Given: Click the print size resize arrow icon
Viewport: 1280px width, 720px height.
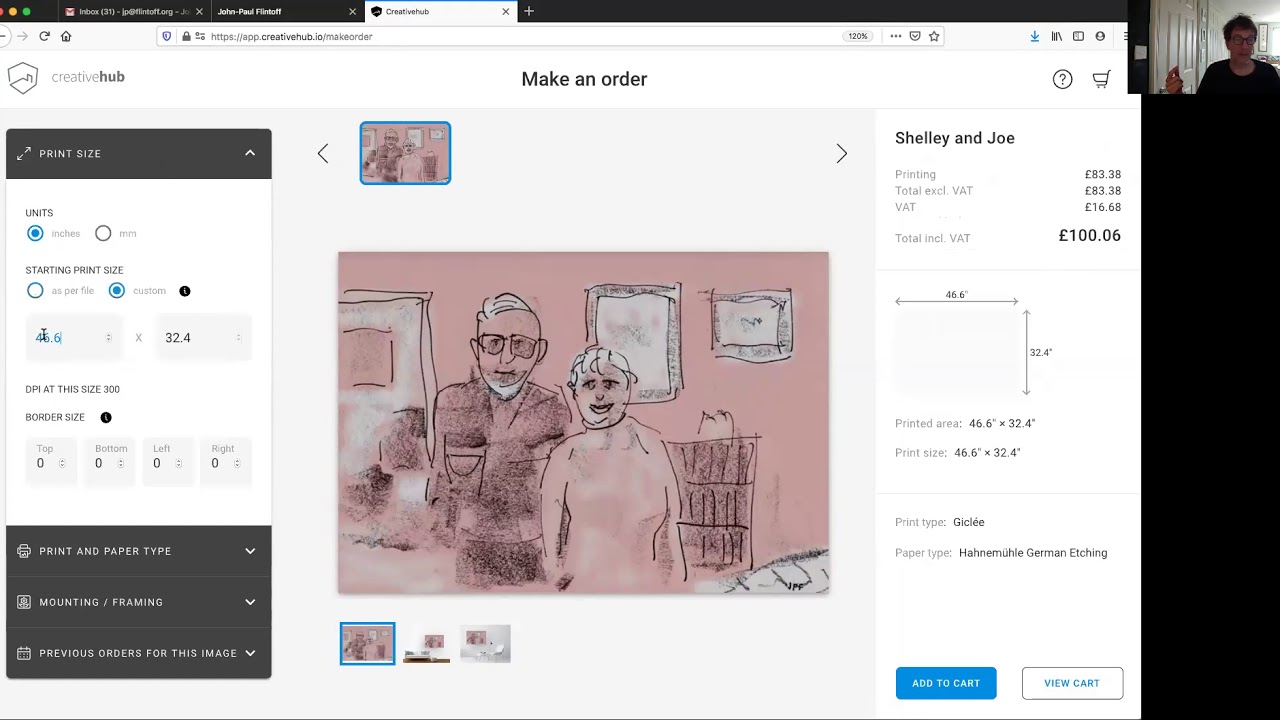Looking at the screenshot, I should pyautogui.click(x=24, y=153).
